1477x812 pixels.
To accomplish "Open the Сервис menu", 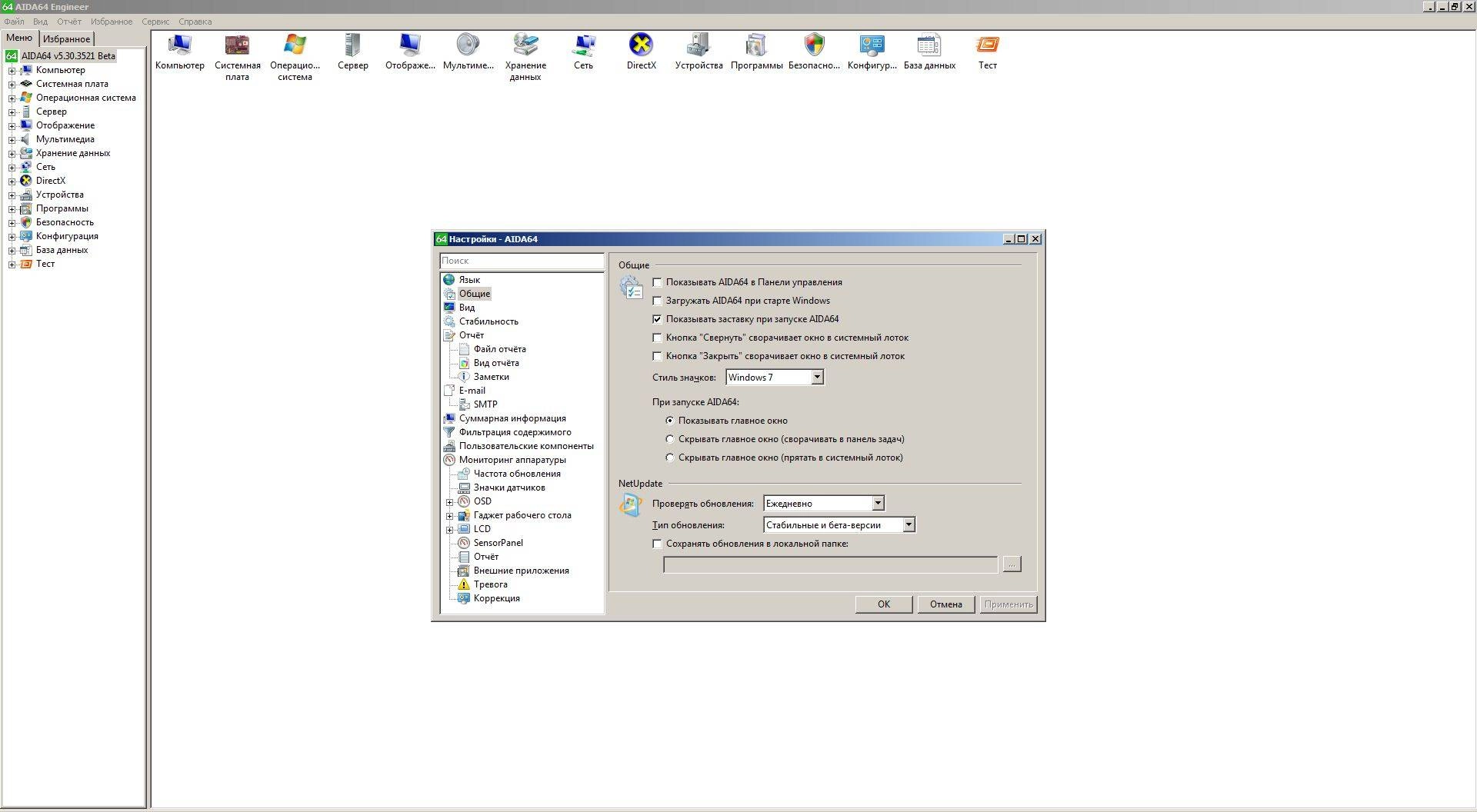I will coord(155,22).
